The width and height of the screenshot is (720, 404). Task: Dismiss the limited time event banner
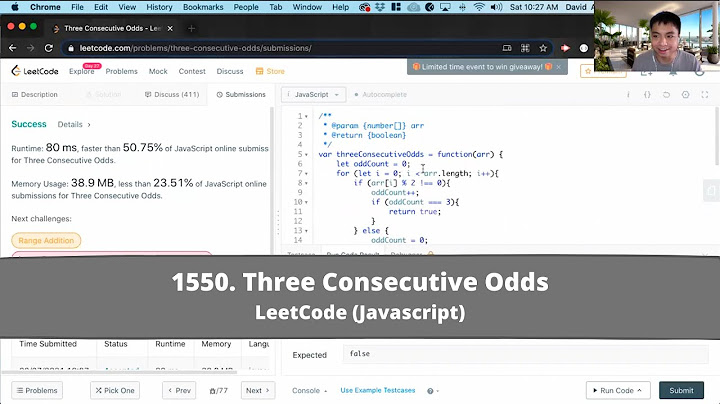click(x=559, y=67)
